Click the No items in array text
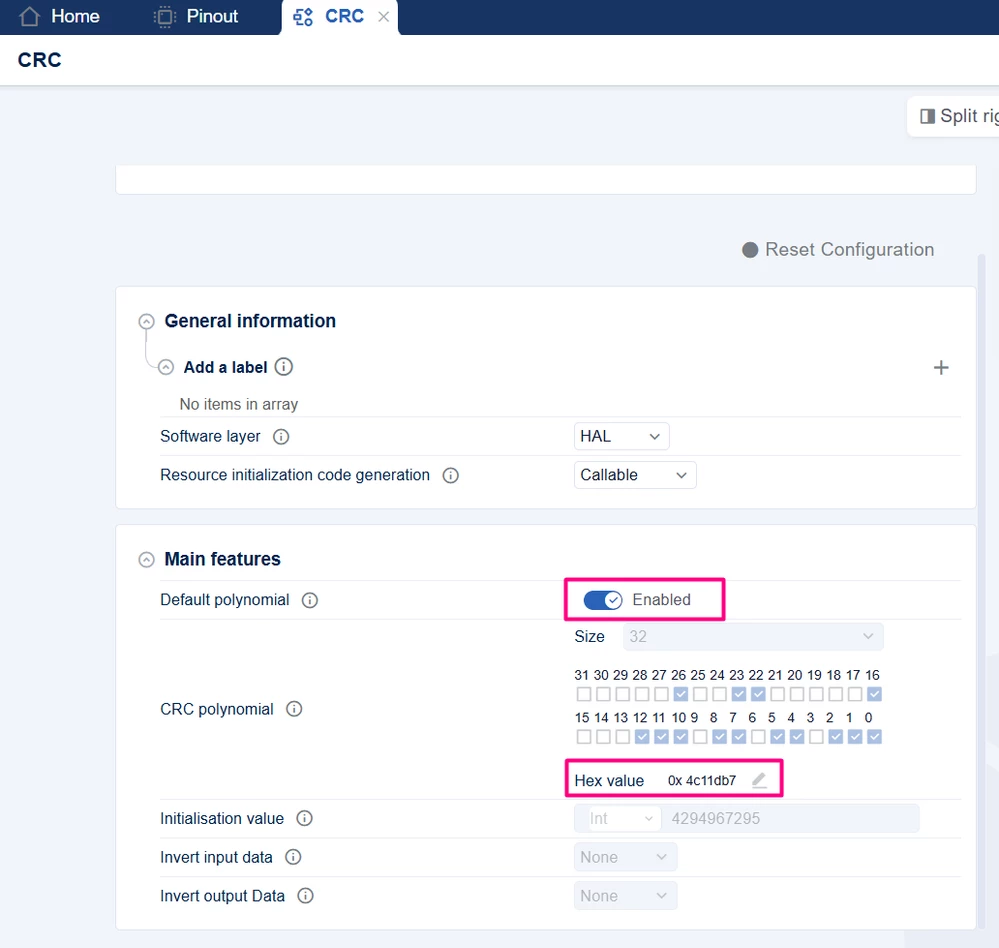 [239, 405]
